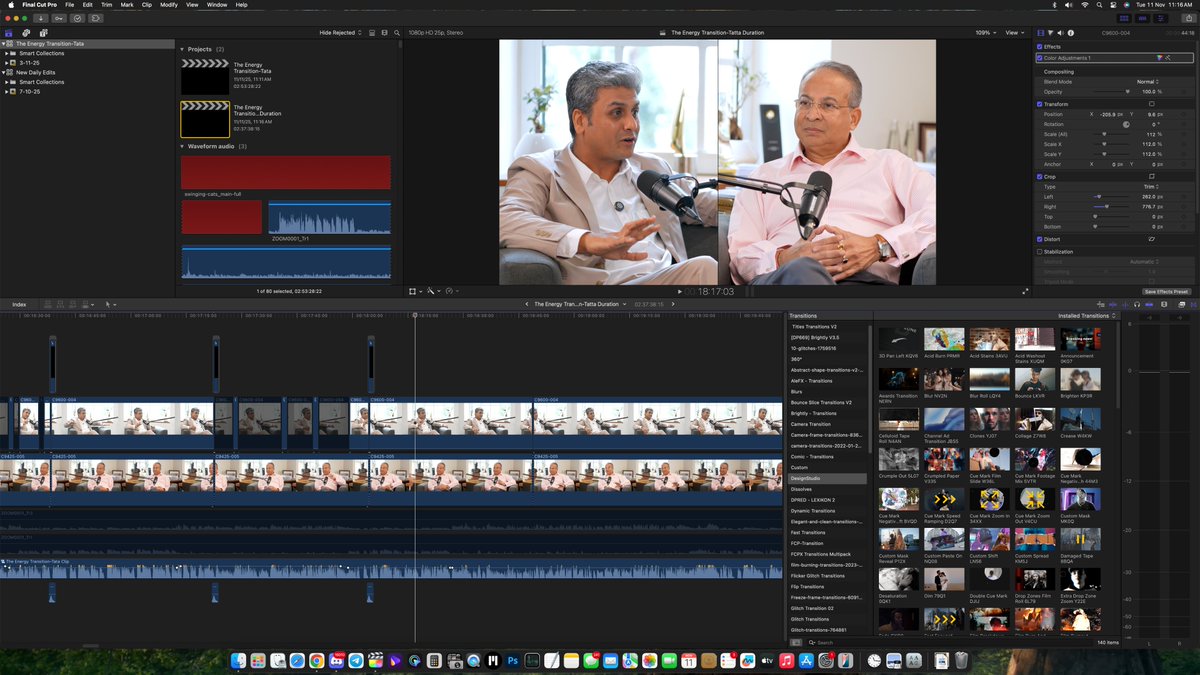Open the Hide Rejected filter dropdown

tap(339, 33)
